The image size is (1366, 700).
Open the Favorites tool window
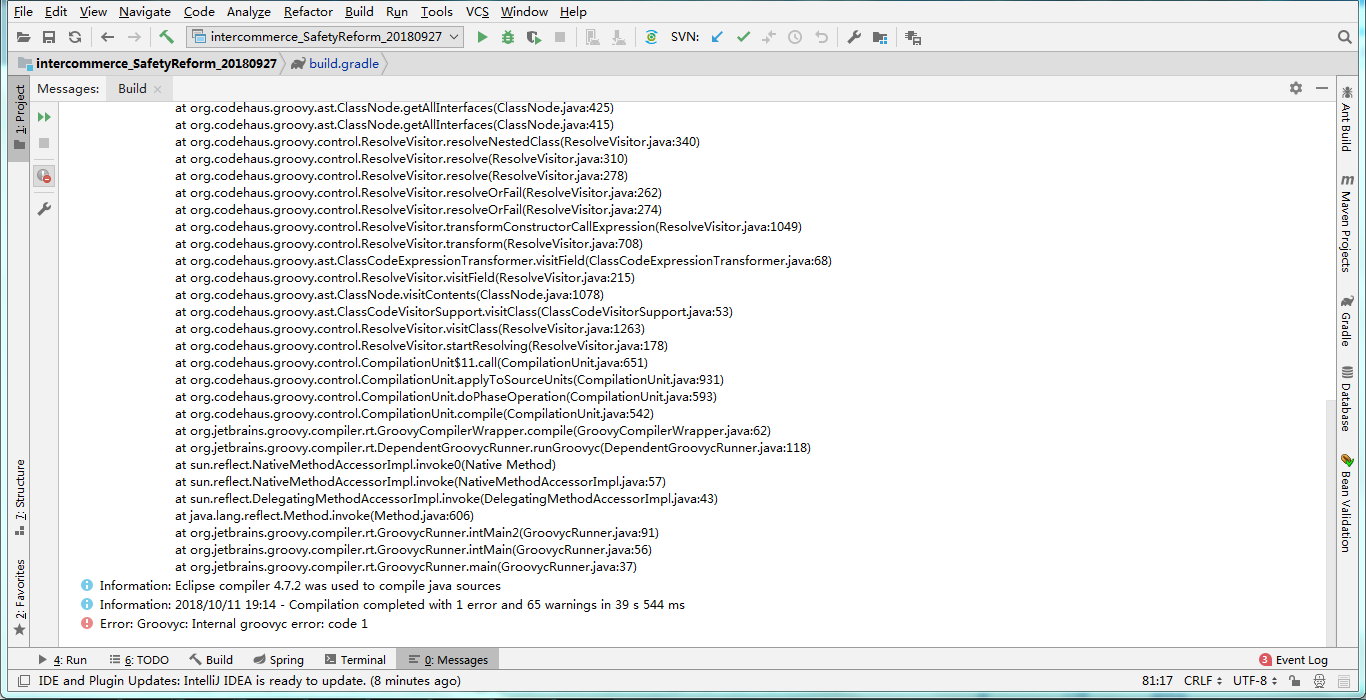coord(19,597)
